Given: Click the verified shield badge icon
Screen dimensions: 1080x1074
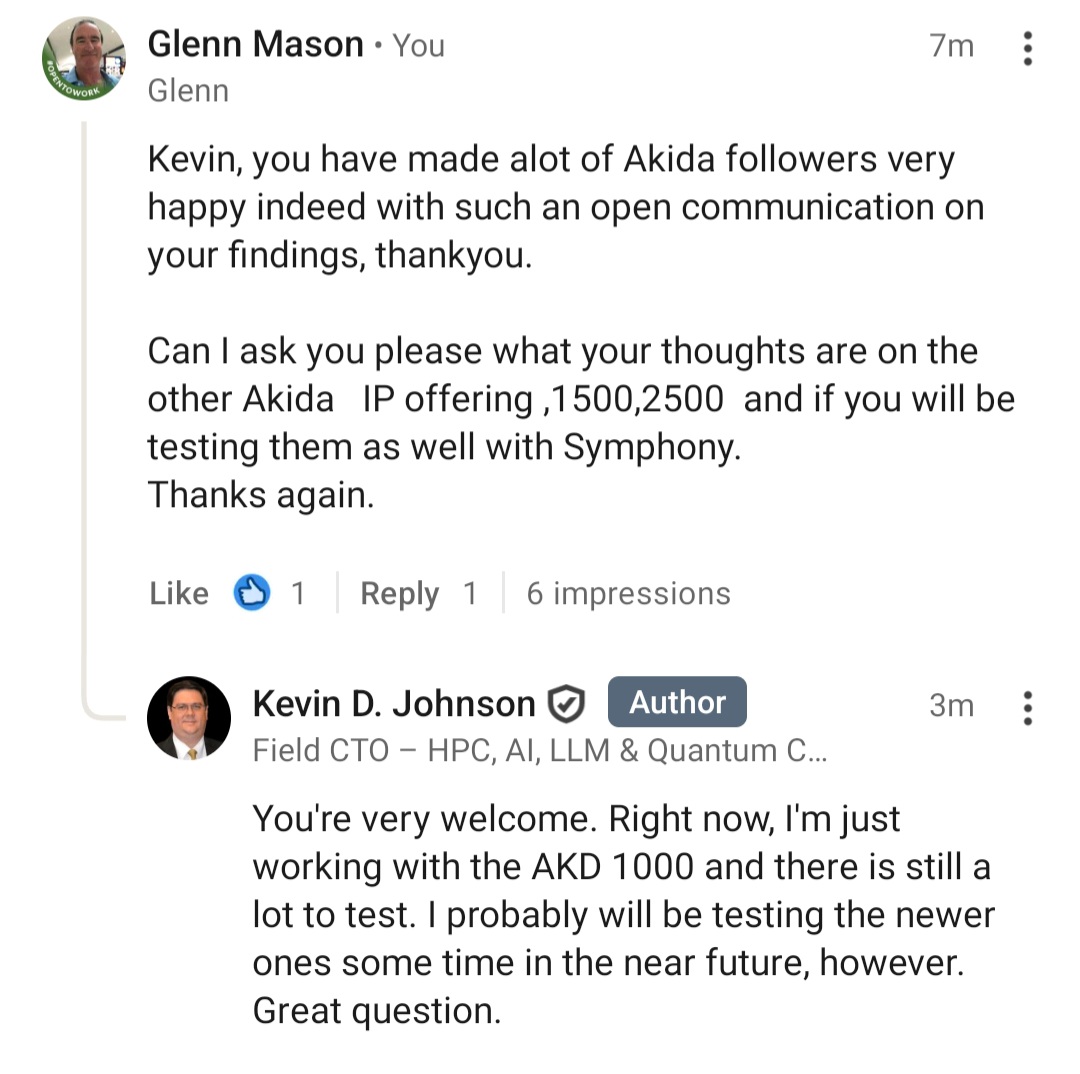Looking at the screenshot, I should (566, 705).
